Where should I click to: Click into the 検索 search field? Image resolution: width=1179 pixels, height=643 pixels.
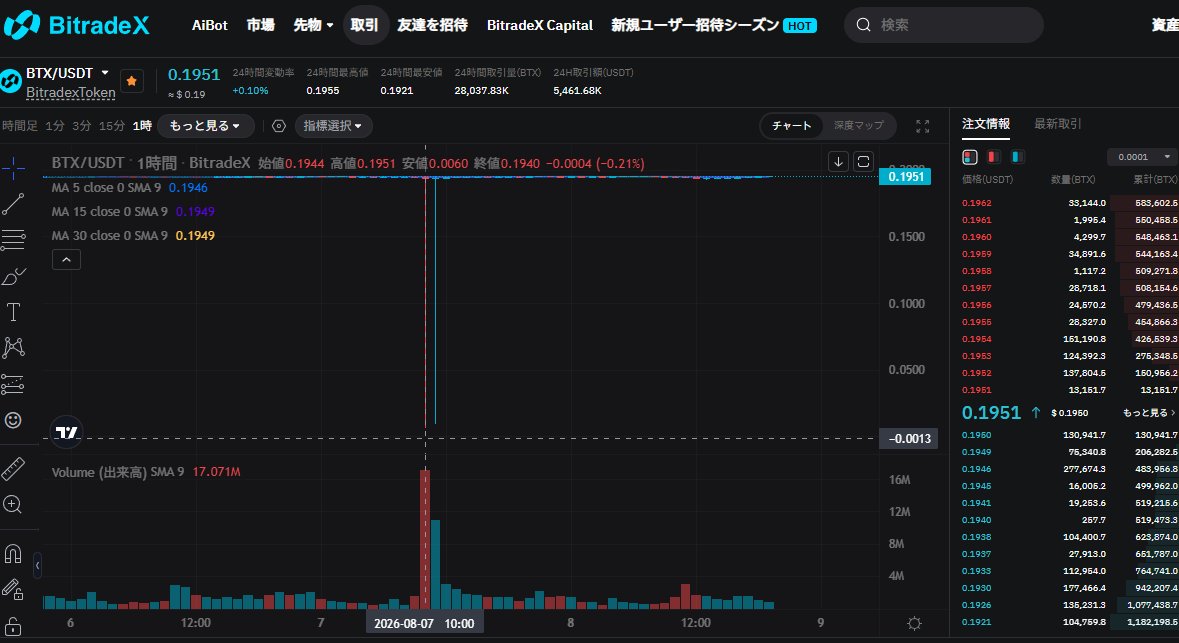click(944, 25)
